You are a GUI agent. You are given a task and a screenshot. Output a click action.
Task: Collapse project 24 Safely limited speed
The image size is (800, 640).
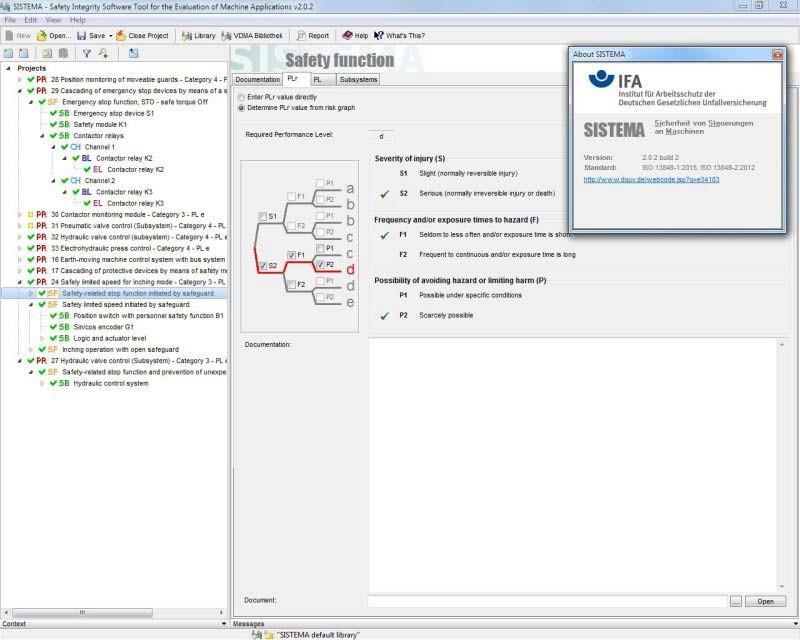pos(20,282)
